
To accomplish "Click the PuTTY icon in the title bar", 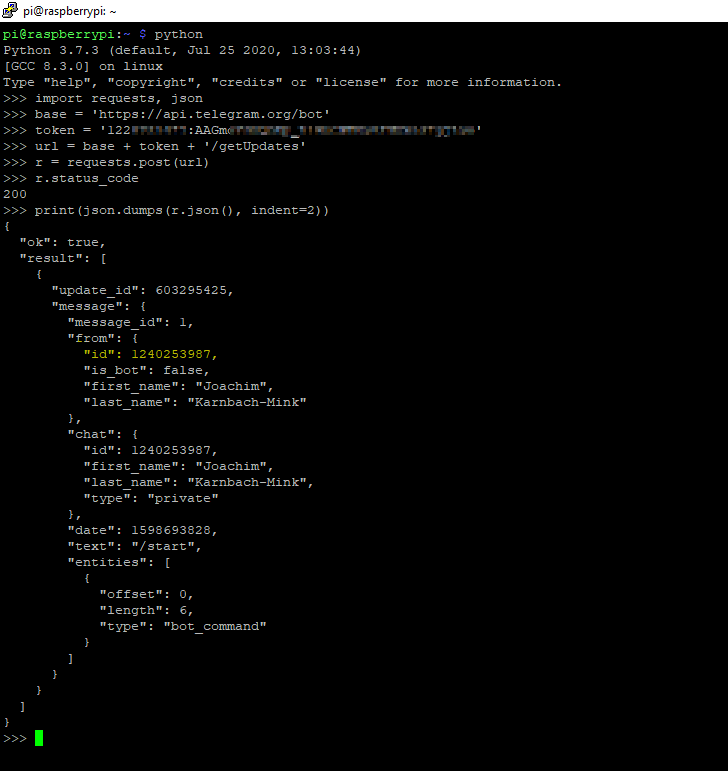I will pos(10,10).
